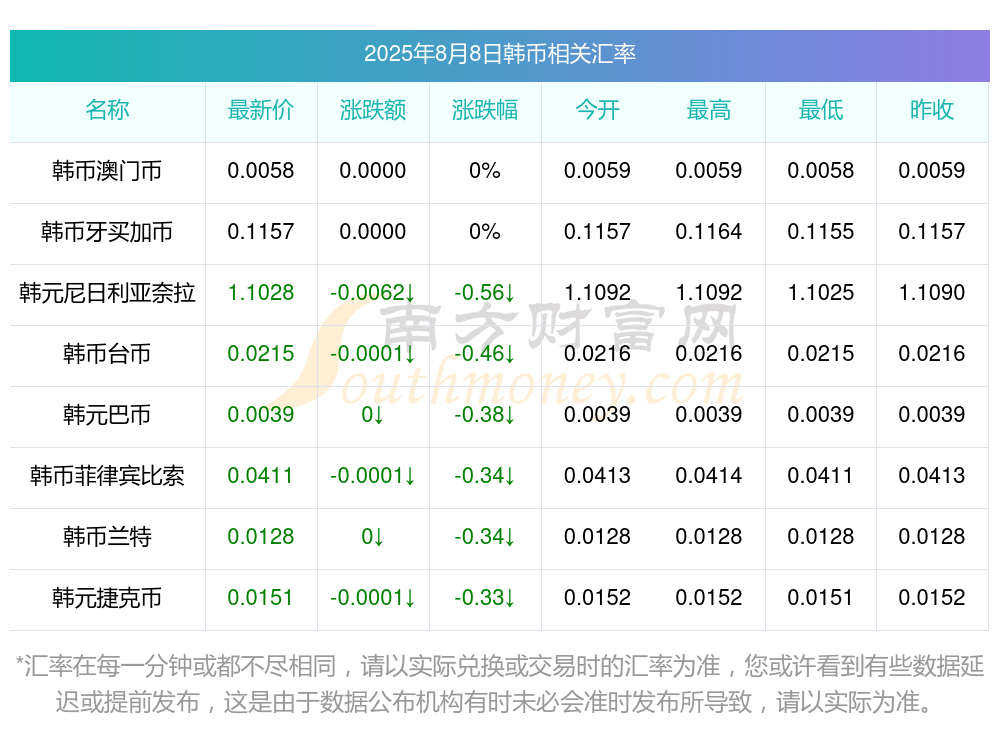Select the 最低 column header

point(820,110)
